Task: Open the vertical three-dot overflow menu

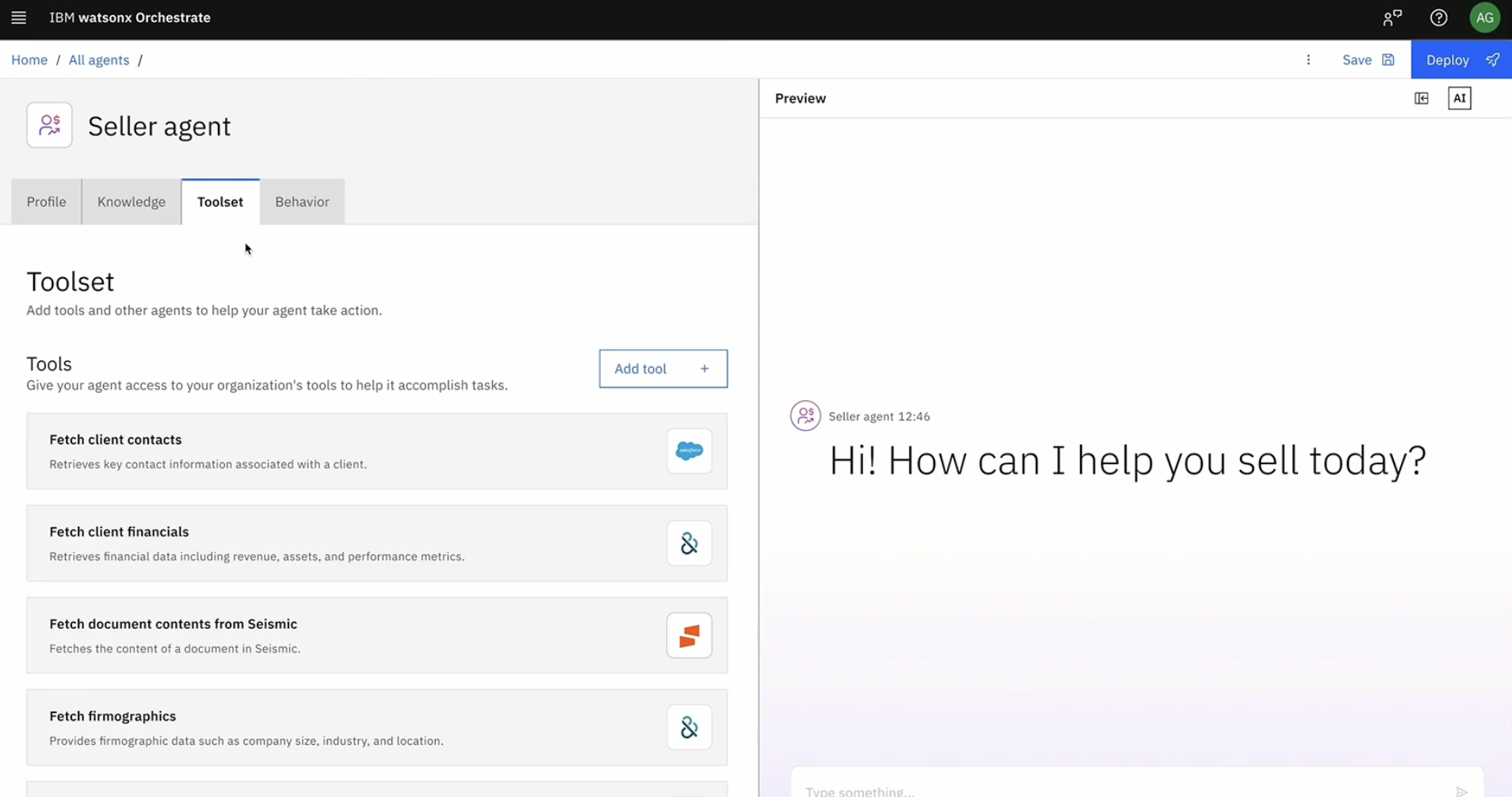Action: [1308, 59]
